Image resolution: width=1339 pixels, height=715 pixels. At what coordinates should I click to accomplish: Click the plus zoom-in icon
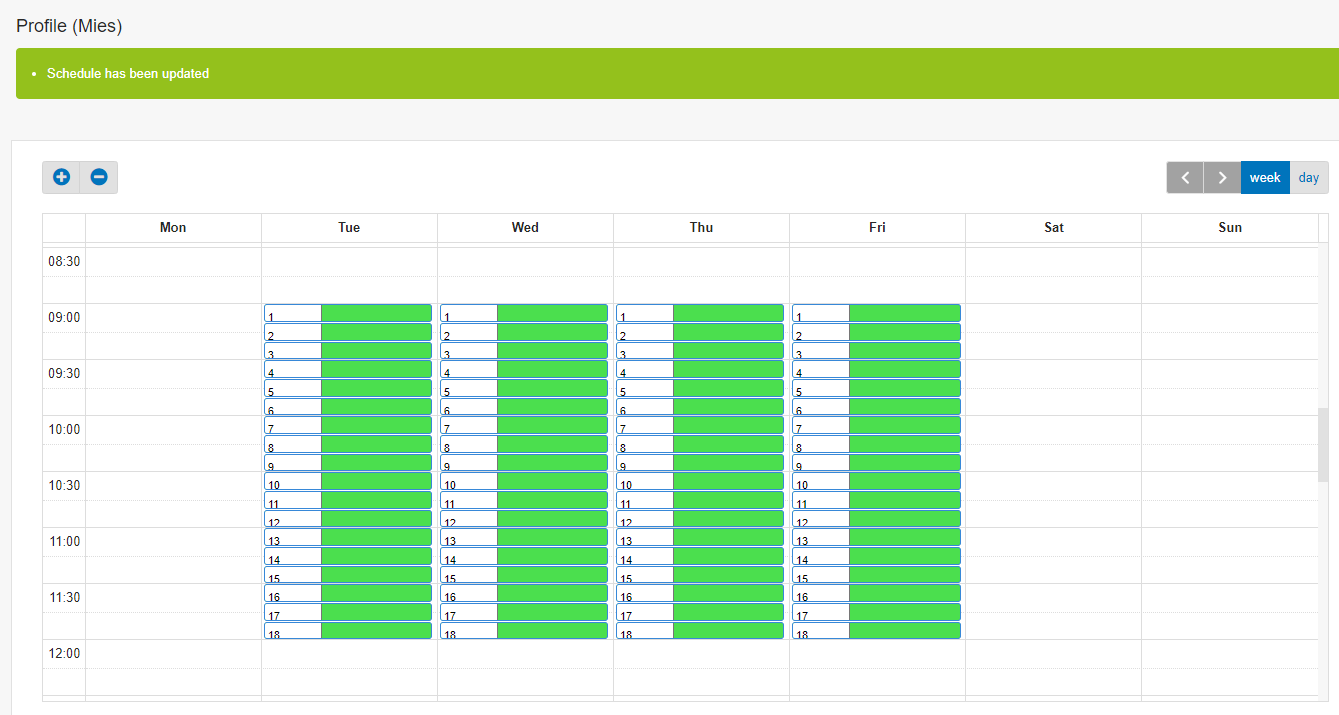(x=61, y=177)
